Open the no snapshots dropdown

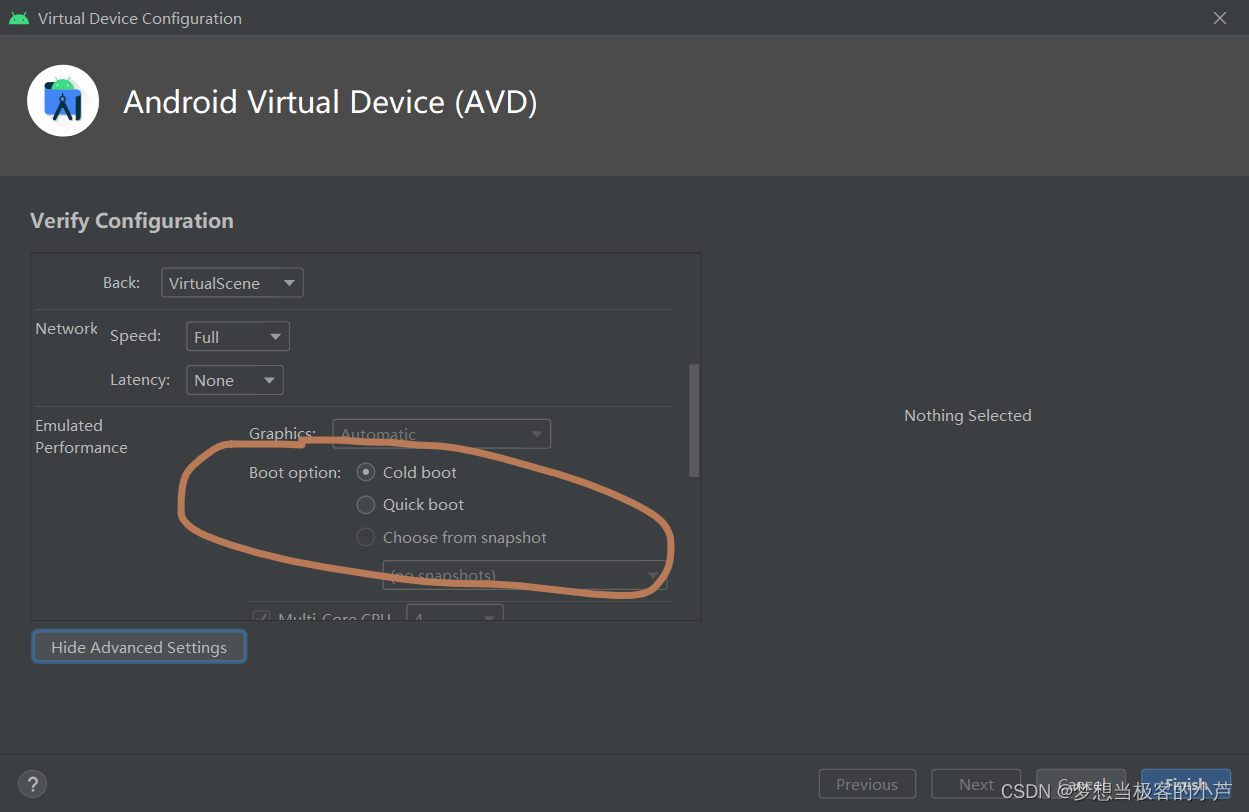pos(525,575)
